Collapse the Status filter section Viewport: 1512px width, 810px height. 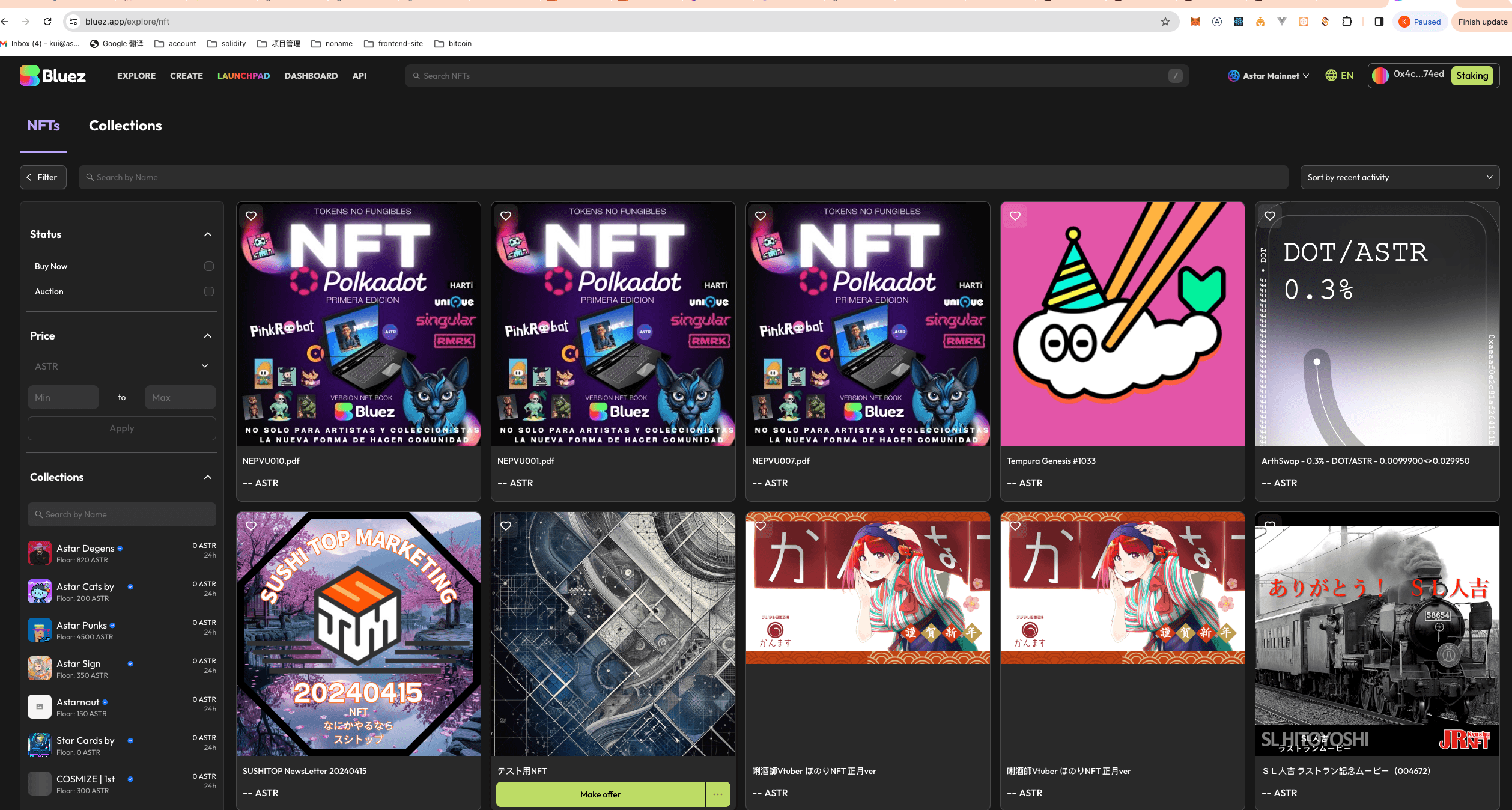coord(208,234)
